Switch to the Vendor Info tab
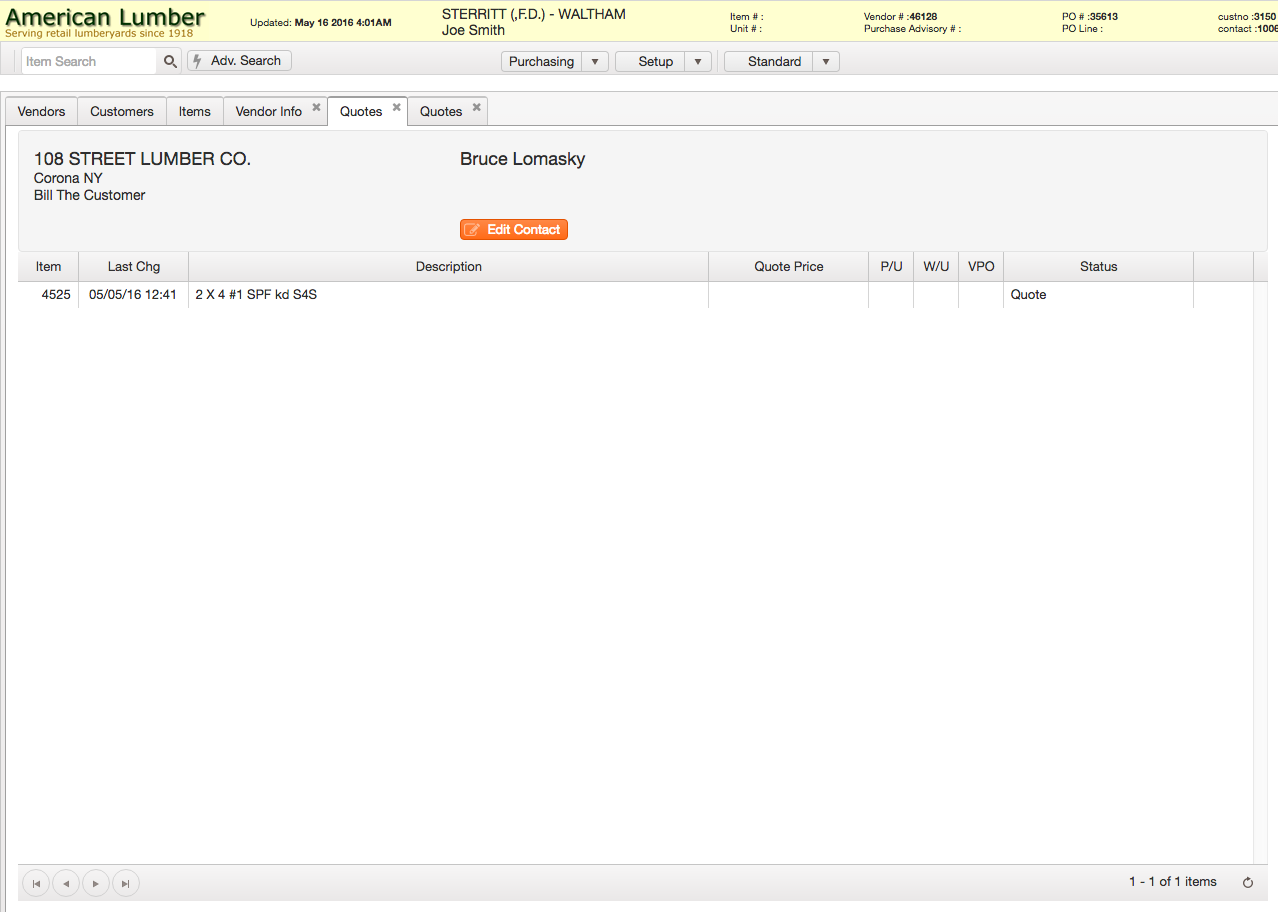This screenshot has height=912, width=1278. point(268,111)
